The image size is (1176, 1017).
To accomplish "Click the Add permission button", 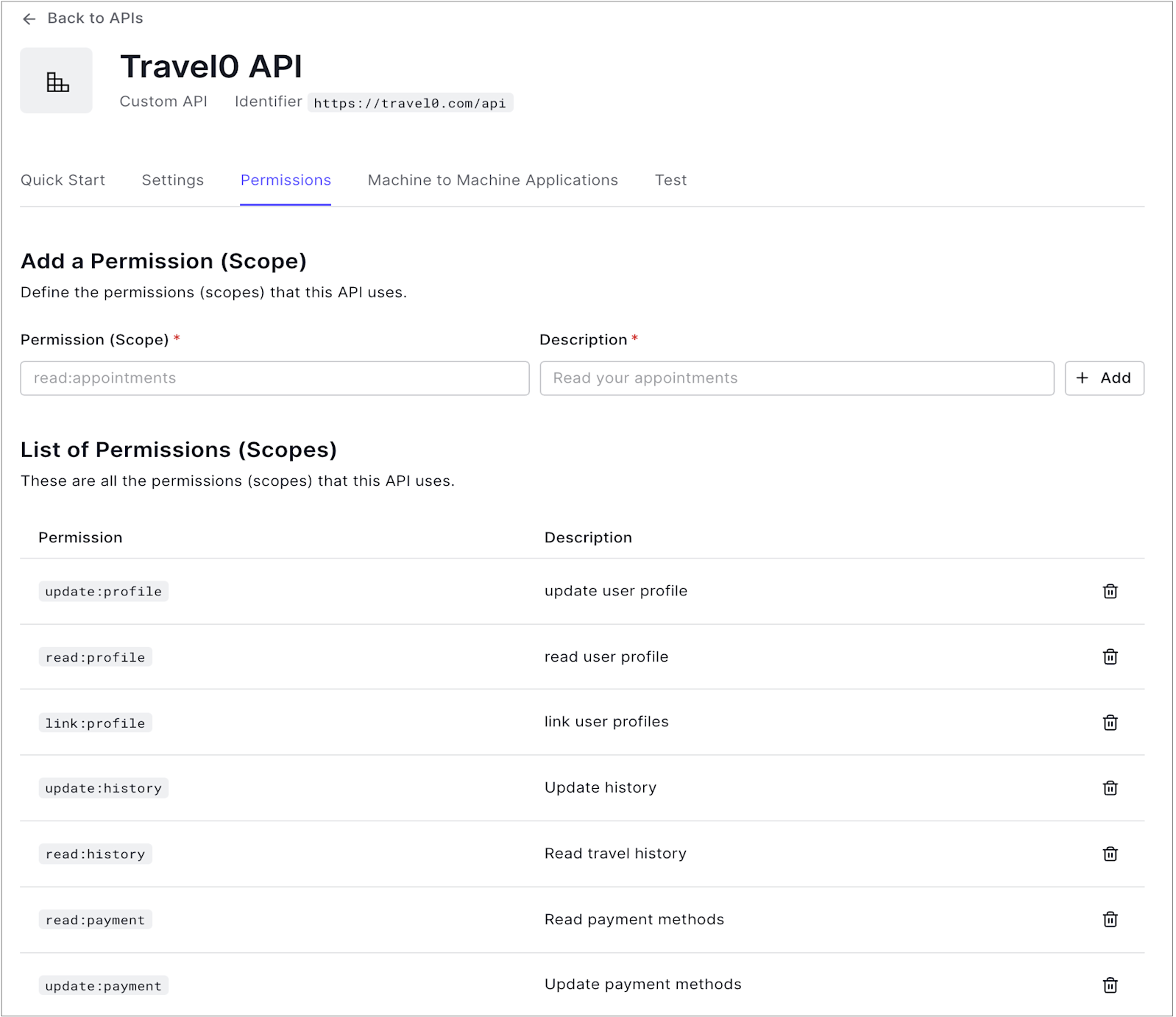I will click(1104, 378).
